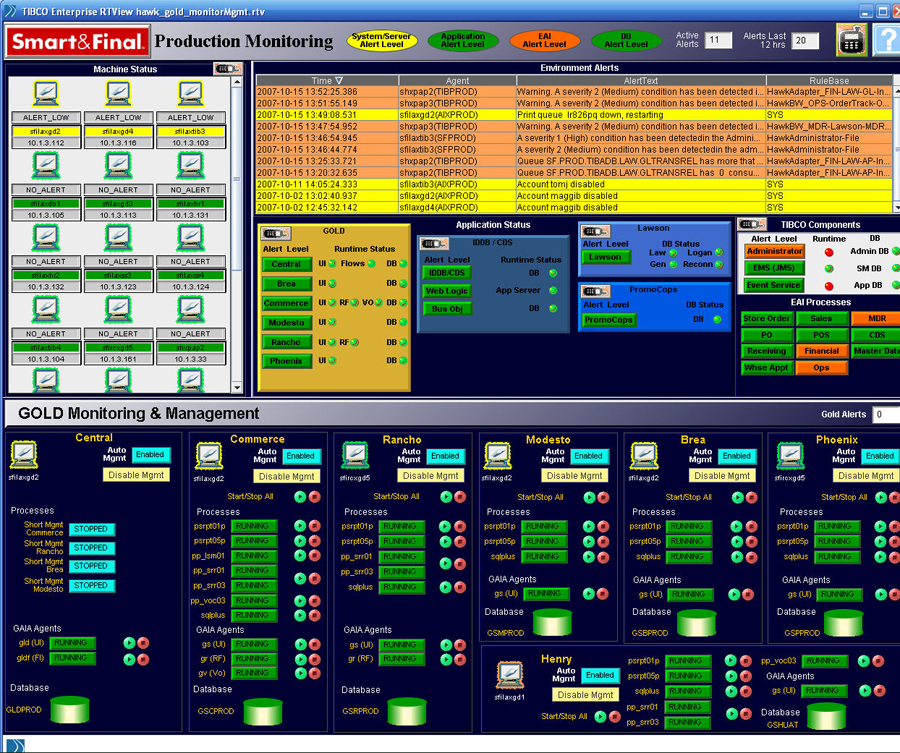This screenshot has width=900, height=753.
Task: Open the help question mark icon
Action: coord(887,41)
